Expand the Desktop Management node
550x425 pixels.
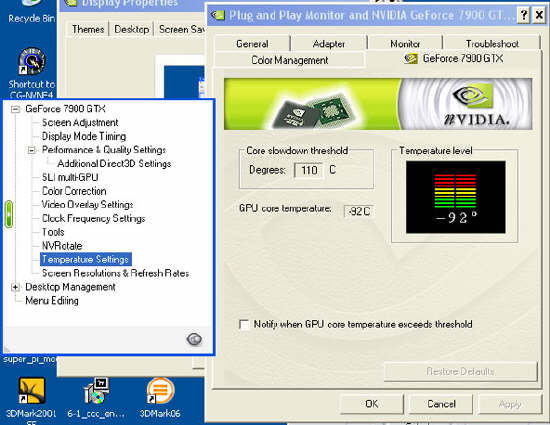coord(15,287)
